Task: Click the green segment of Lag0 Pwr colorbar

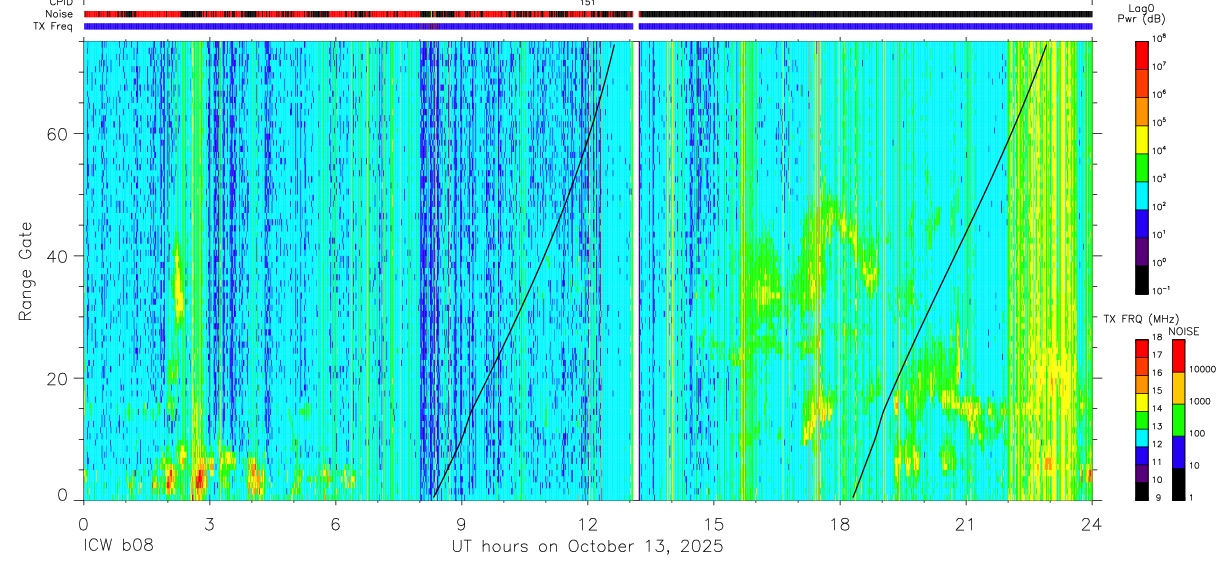Action: [x=1142, y=166]
